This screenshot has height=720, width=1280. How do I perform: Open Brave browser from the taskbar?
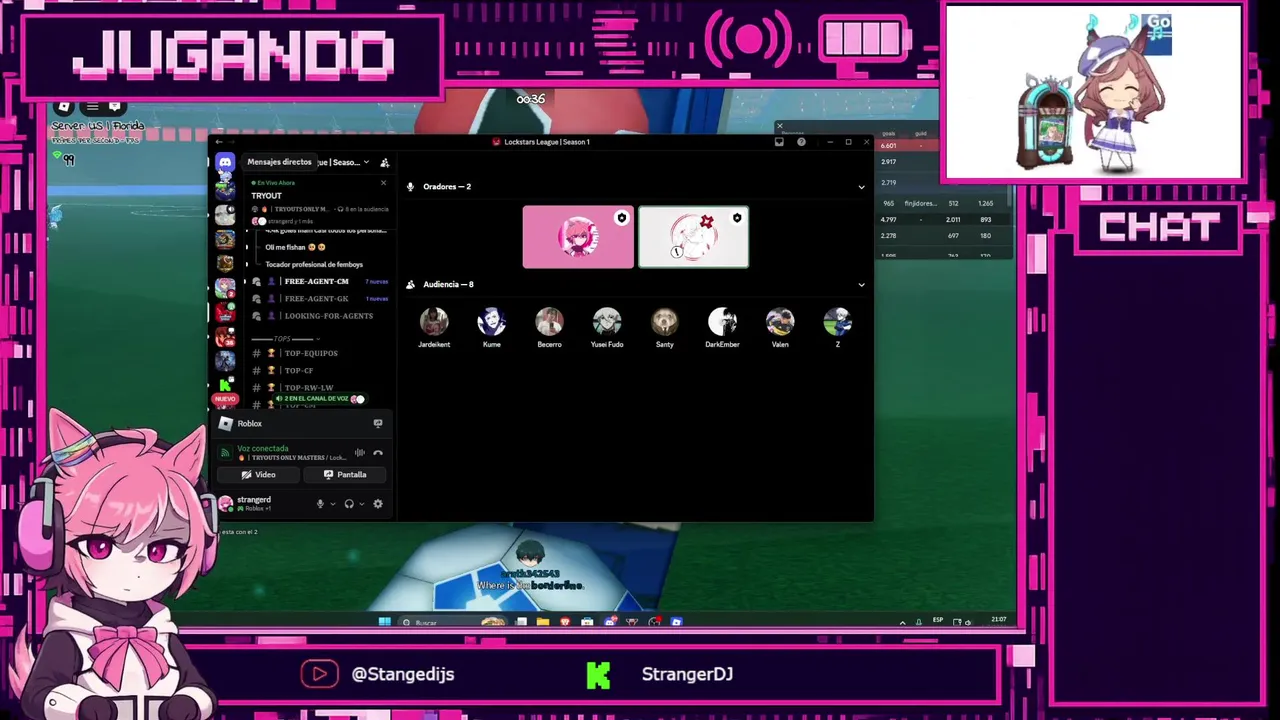(565, 622)
